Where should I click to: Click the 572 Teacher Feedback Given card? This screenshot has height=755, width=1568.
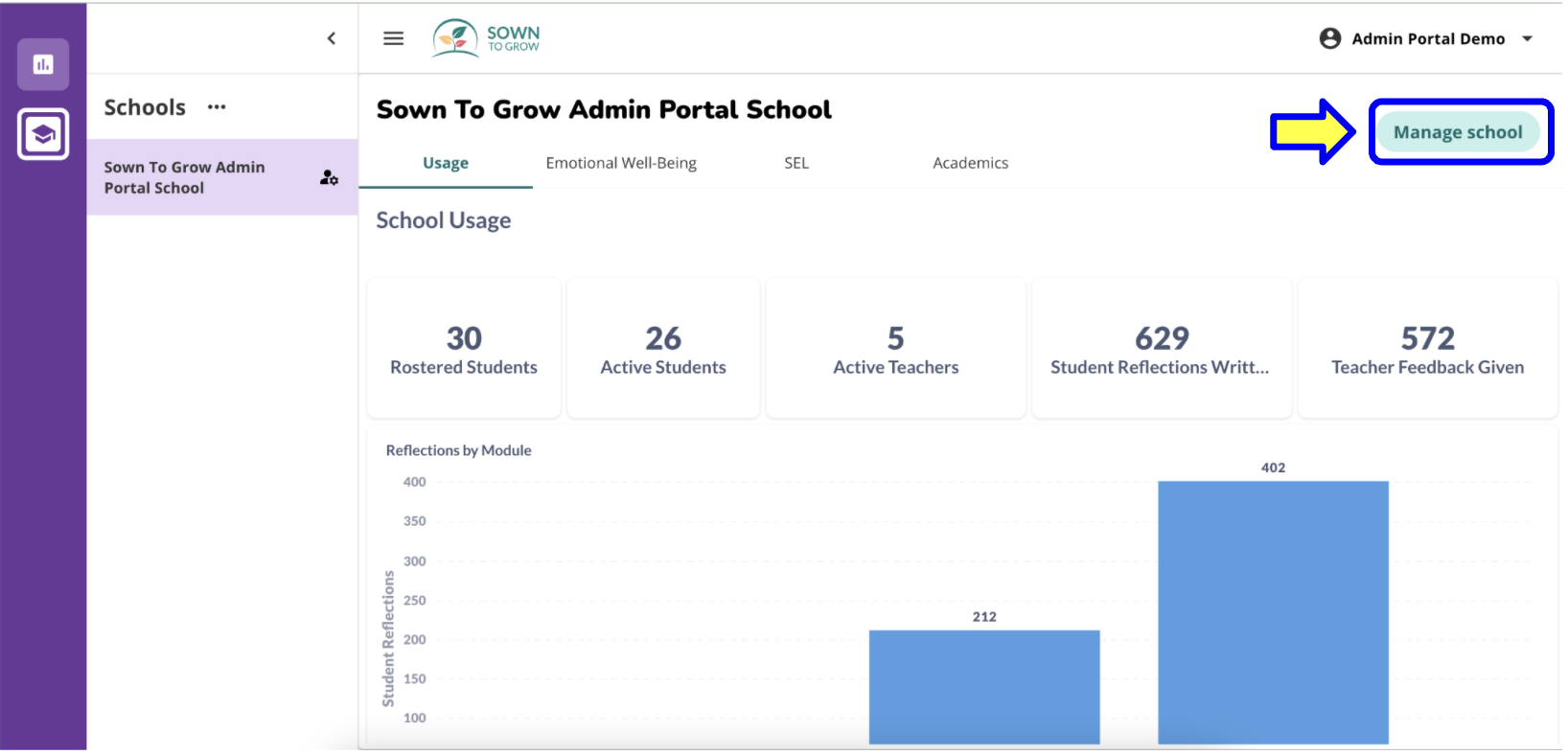point(1427,349)
